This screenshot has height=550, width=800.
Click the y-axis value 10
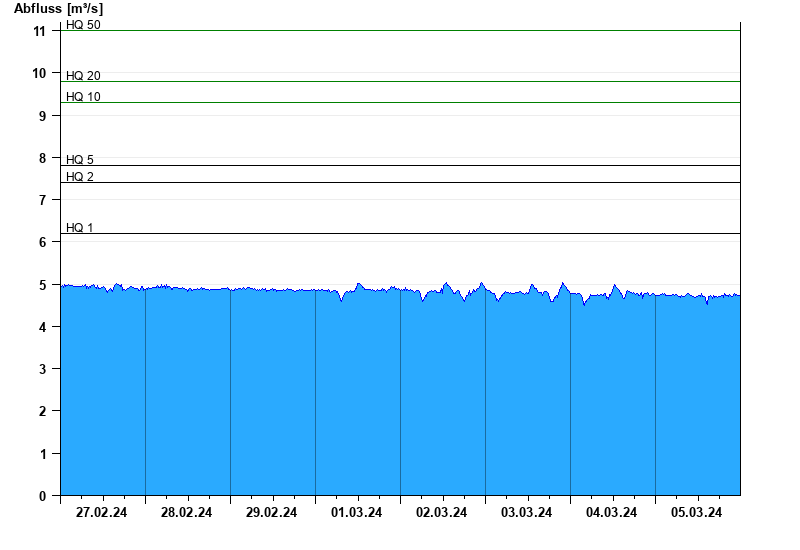click(39, 73)
